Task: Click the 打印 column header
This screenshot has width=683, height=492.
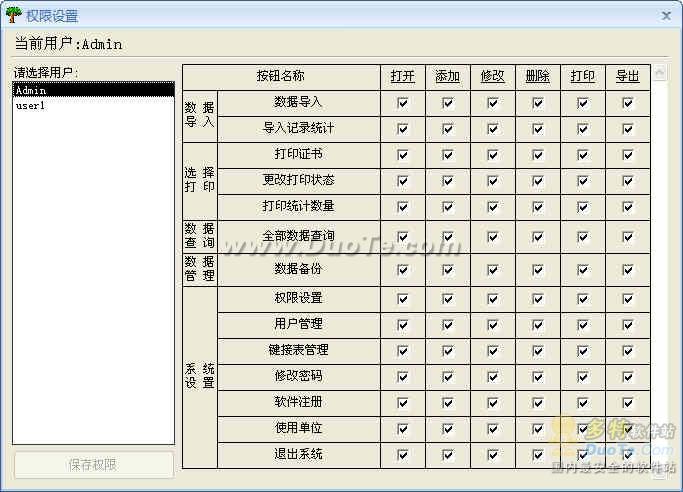Action: [x=583, y=76]
